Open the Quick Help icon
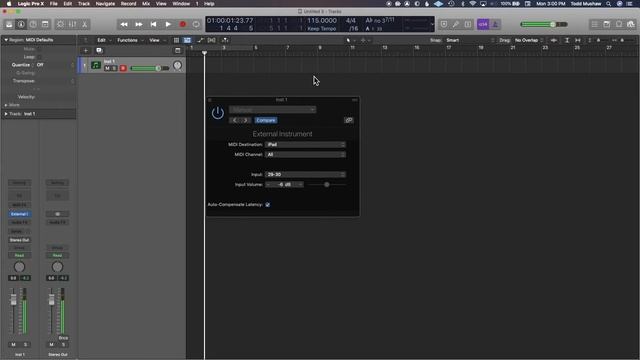The height and width of the screenshot is (360, 640). pos(33,24)
